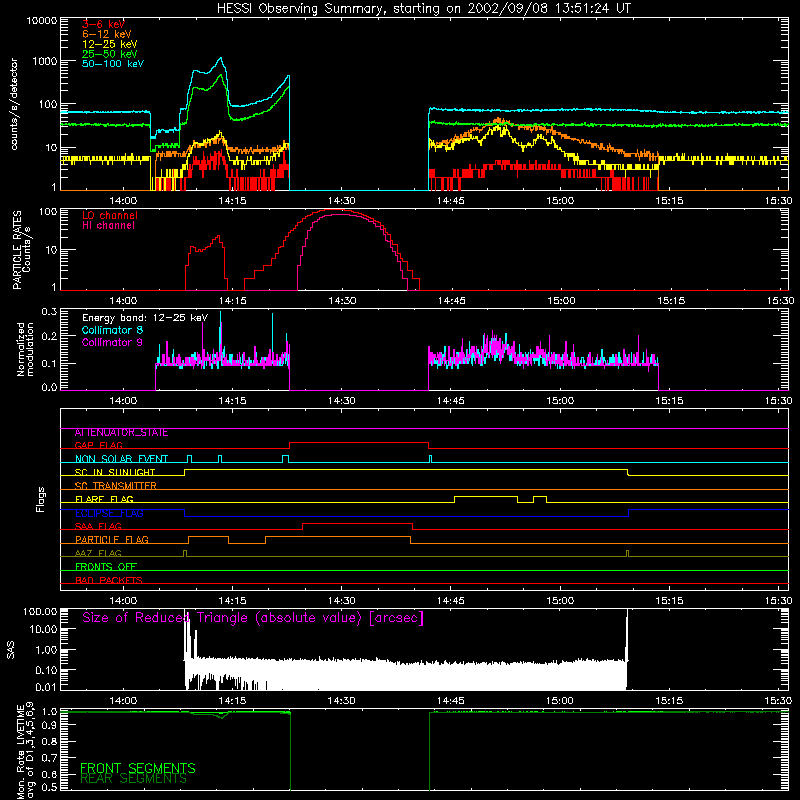This screenshot has height=800, width=800.
Task: Click the 'Size of Reduced Triangle' panel title
Action: pos(253,618)
